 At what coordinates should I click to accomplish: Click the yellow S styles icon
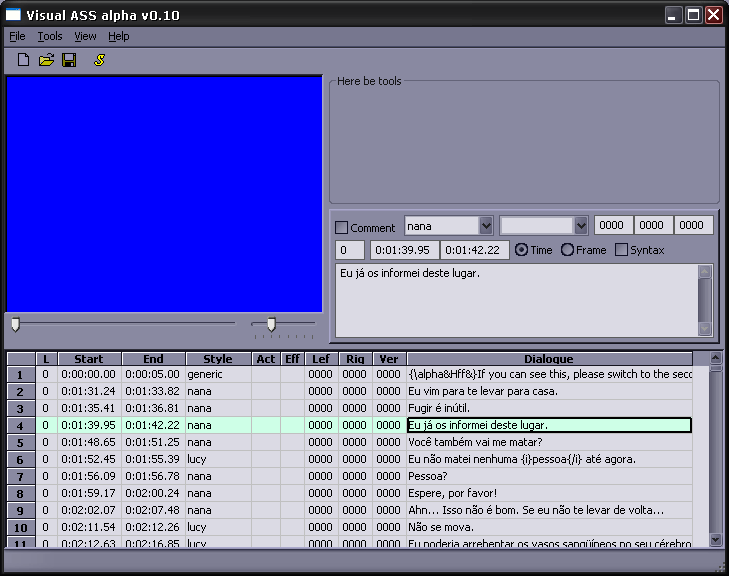[x=99, y=61]
